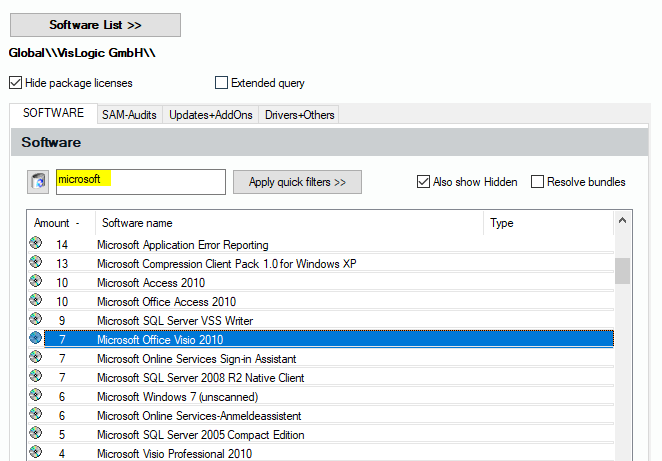Viewport: 662px width, 461px height.
Task: Switch to the SAM-Audits tab
Action: tap(129, 115)
